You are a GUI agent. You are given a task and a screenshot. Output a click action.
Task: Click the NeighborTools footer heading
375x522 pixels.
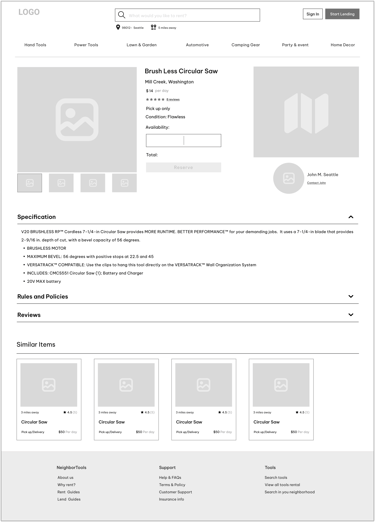click(x=71, y=467)
